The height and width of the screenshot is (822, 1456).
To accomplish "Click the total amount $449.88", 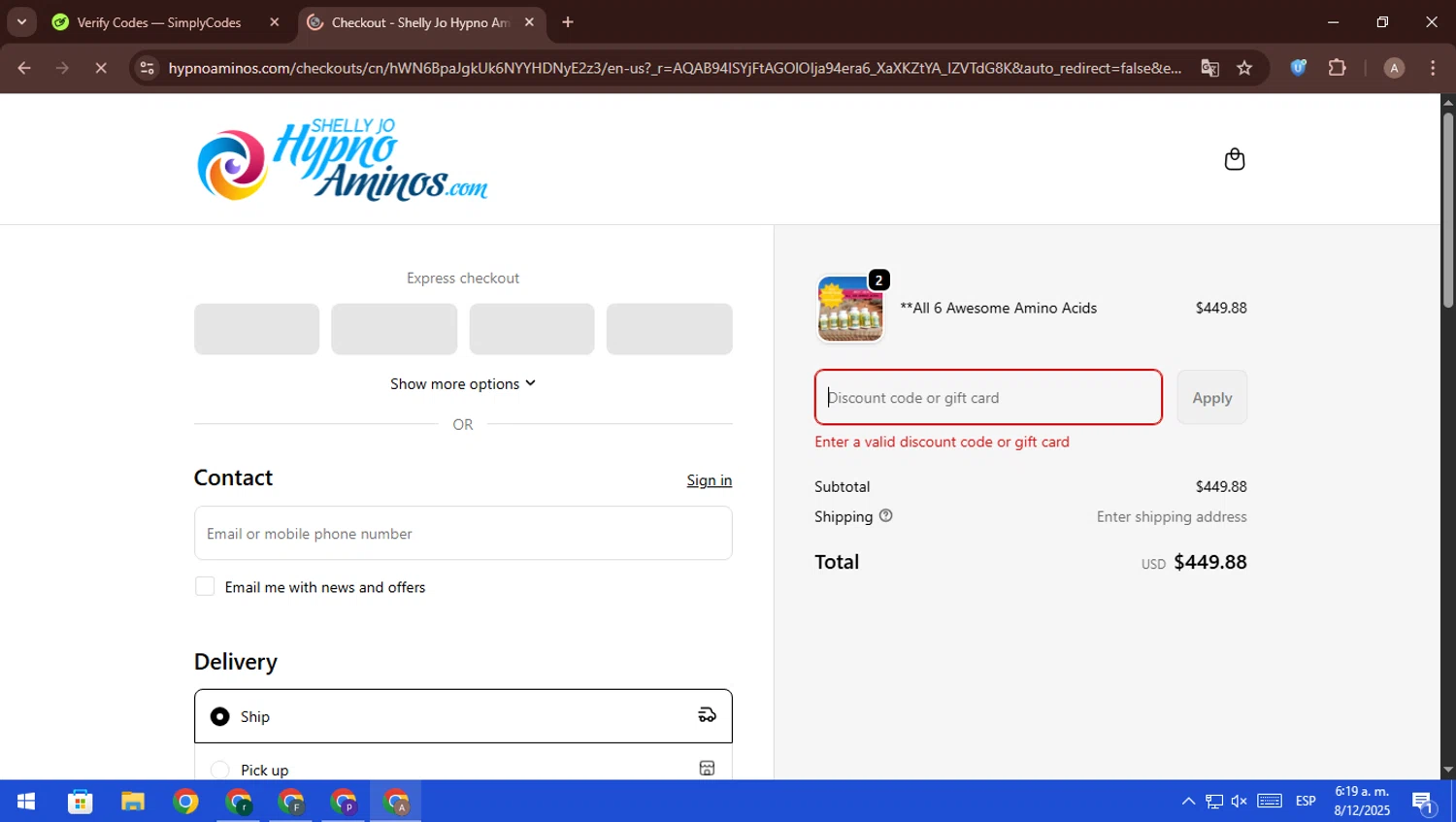I will point(1210,562).
